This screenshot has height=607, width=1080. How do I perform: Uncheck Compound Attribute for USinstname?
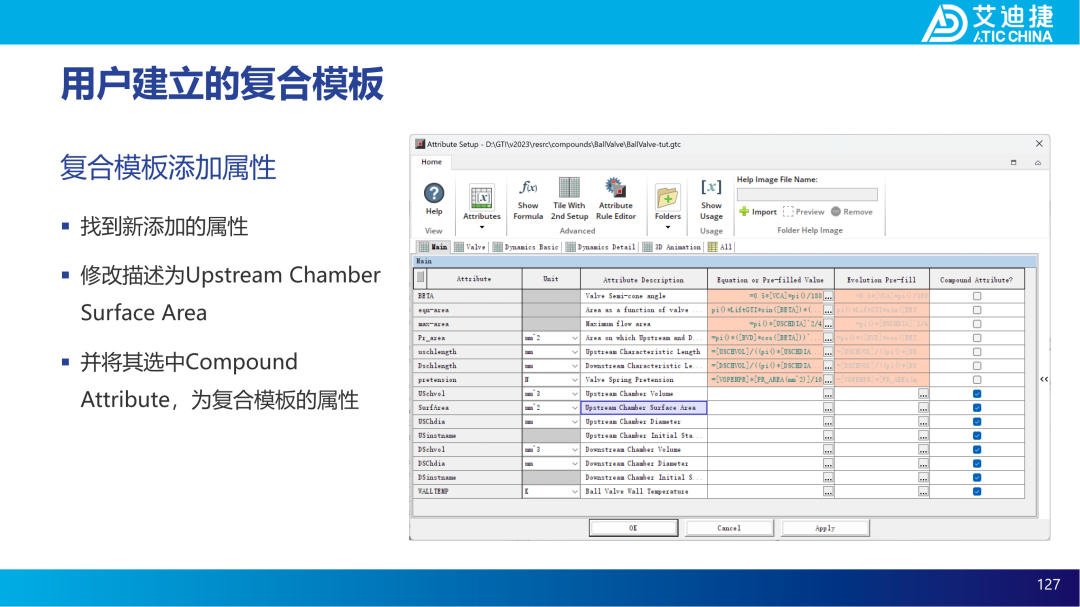977,435
